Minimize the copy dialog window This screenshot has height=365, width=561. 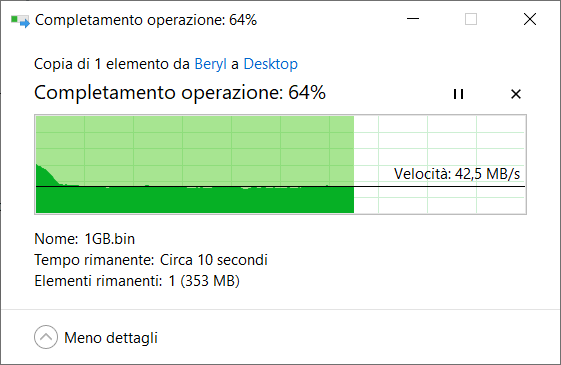413,19
